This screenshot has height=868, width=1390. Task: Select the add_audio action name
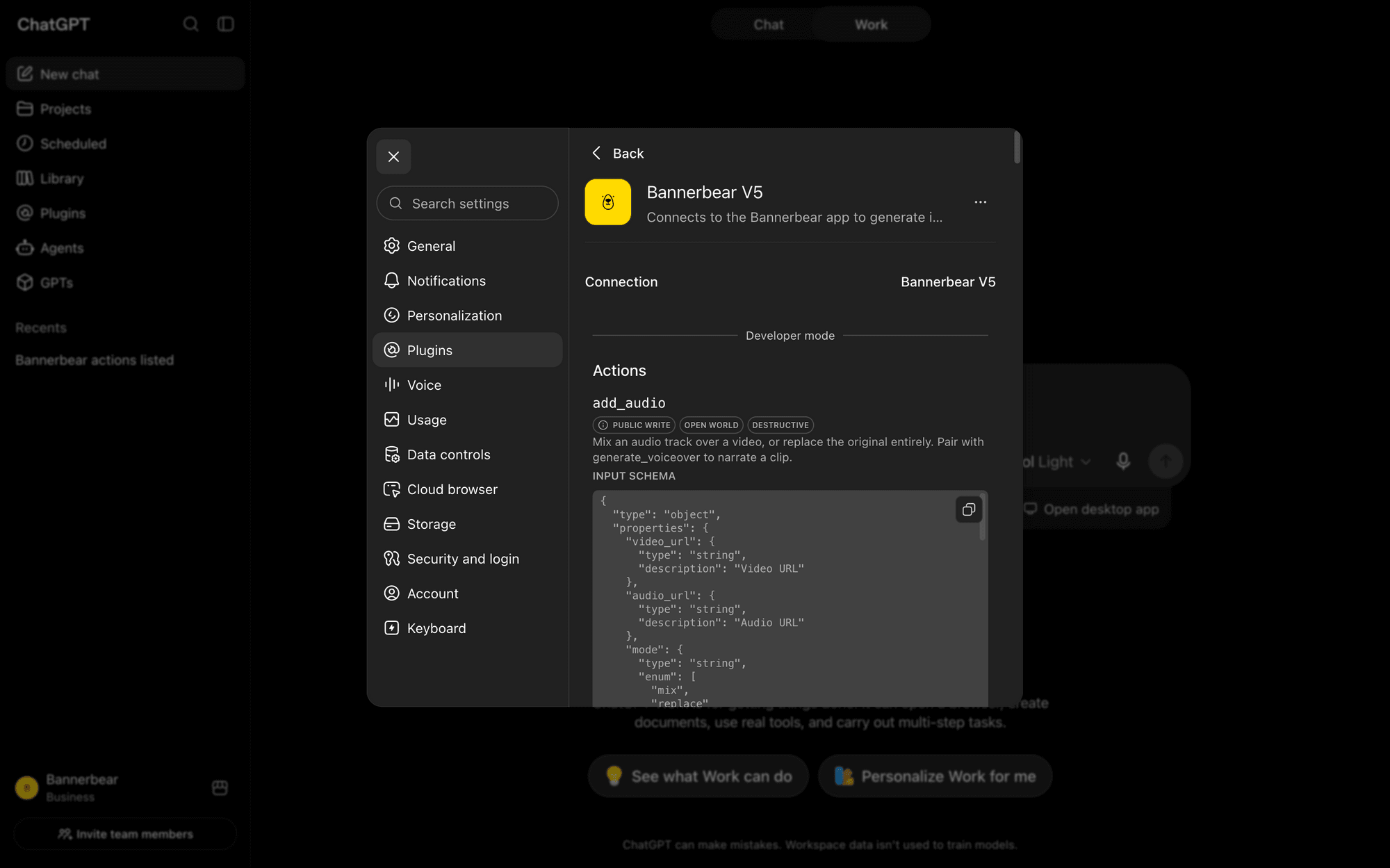click(x=629, y=403)
